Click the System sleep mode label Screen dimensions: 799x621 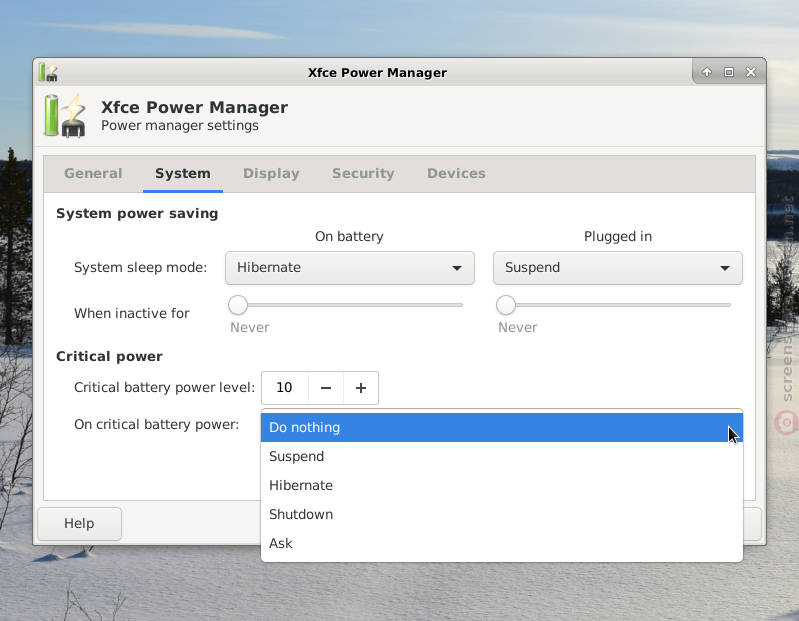pos(141,267)
